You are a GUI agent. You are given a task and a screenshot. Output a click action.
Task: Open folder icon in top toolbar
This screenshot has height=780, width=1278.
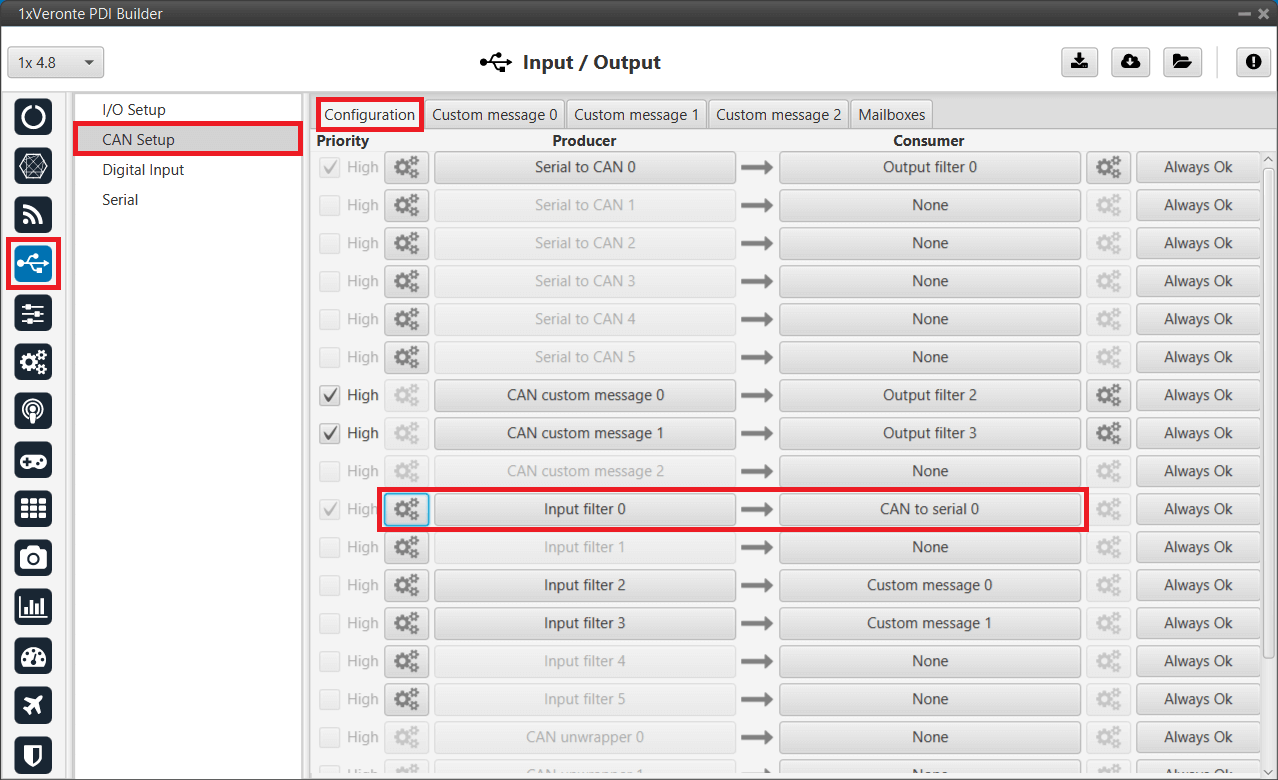click(x=1181, y=62)
